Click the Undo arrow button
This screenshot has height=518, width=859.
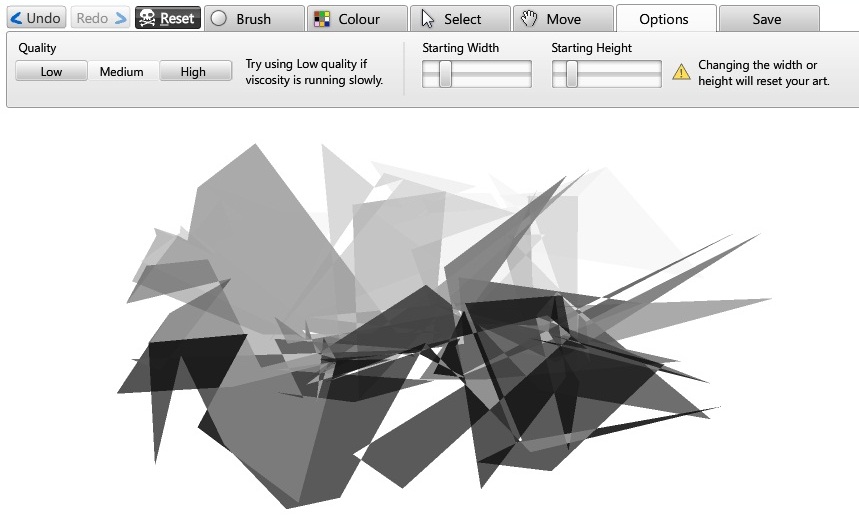36,18
